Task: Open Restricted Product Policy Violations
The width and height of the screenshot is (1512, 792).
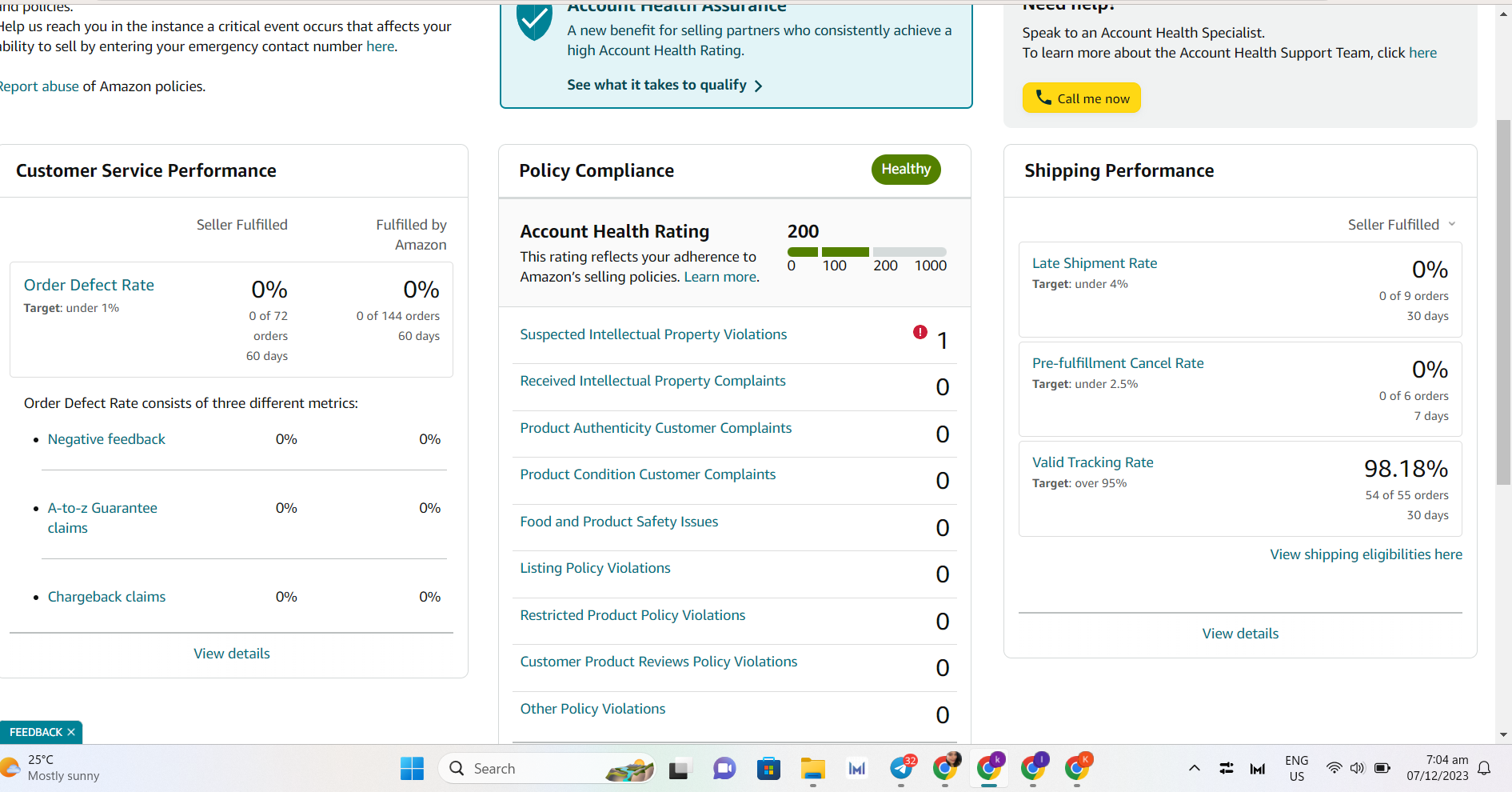Action: point(632,615)
